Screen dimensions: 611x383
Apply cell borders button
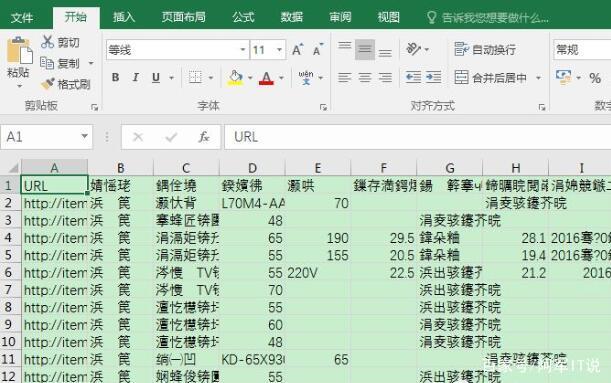point(195,78)
